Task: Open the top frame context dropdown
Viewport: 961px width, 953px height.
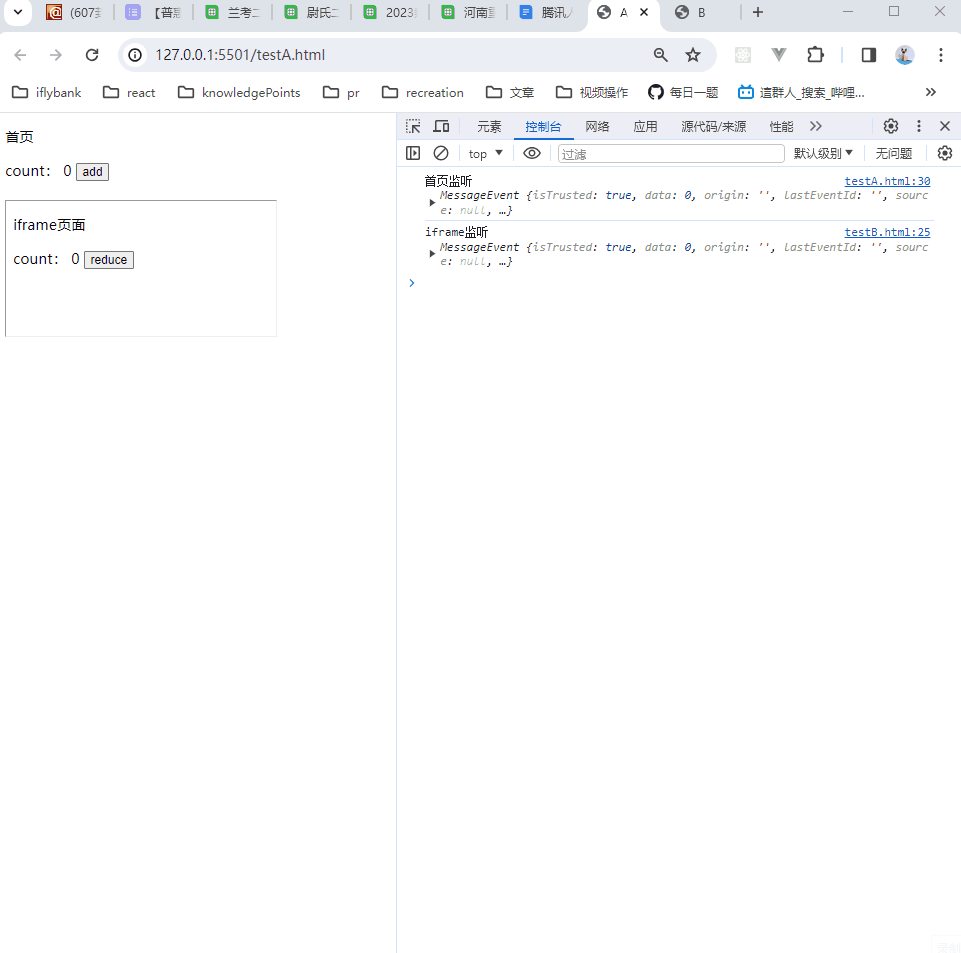Action: (x=484, y=152)
